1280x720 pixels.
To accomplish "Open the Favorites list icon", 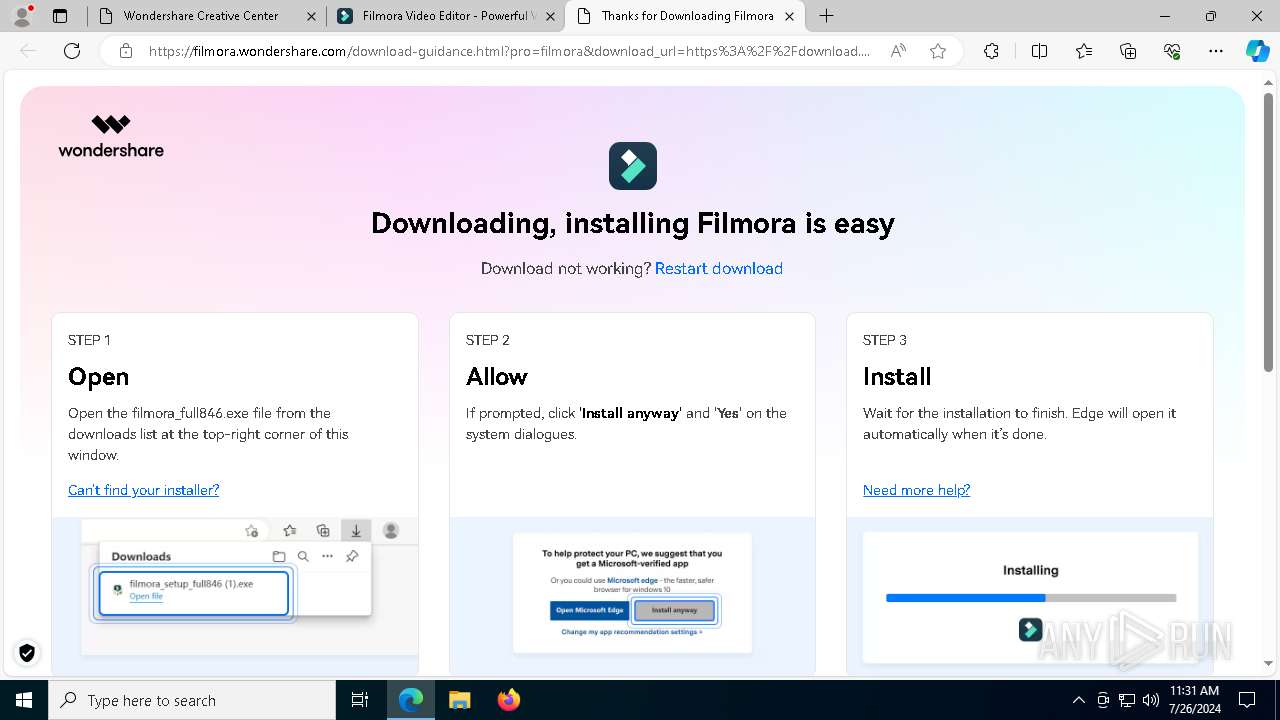I will tap(1084, 51).
